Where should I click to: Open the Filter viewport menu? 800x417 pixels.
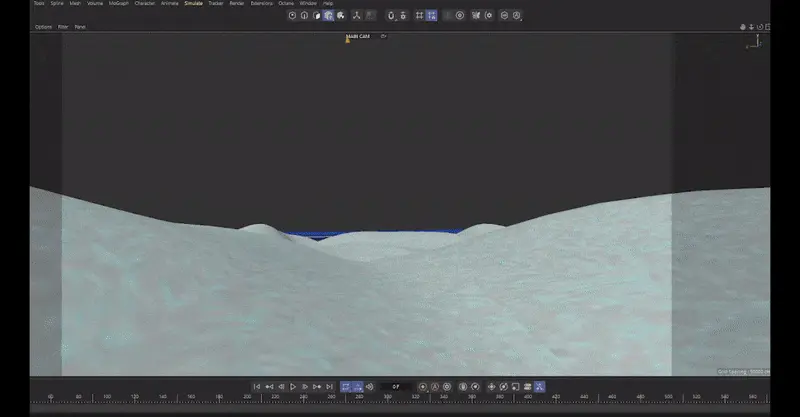point(63,27)
